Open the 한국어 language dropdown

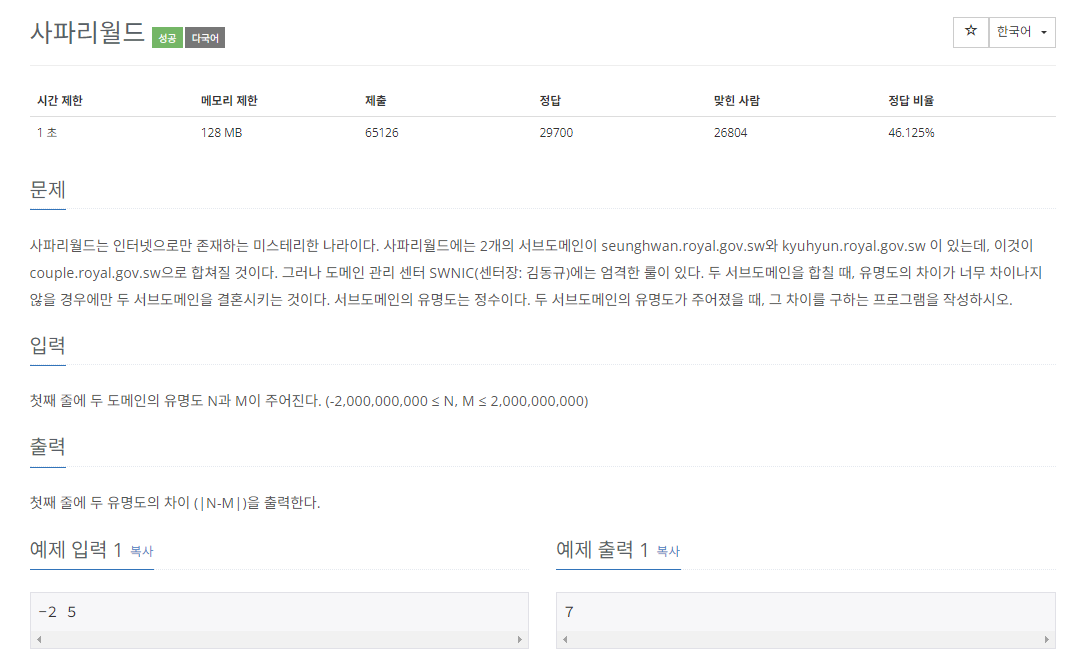point(1022,32)
